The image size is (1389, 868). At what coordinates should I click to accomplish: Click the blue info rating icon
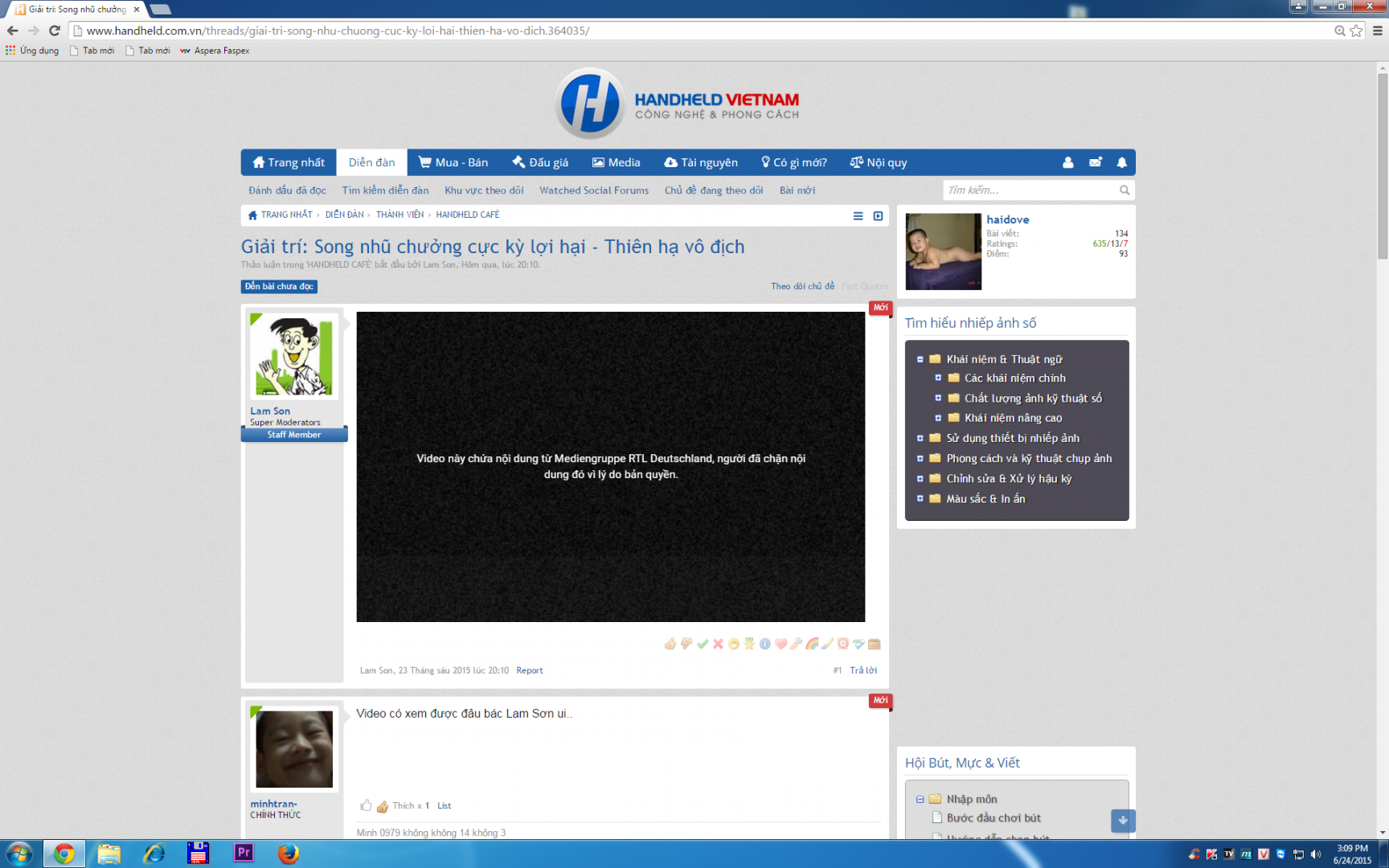(765, 644)
